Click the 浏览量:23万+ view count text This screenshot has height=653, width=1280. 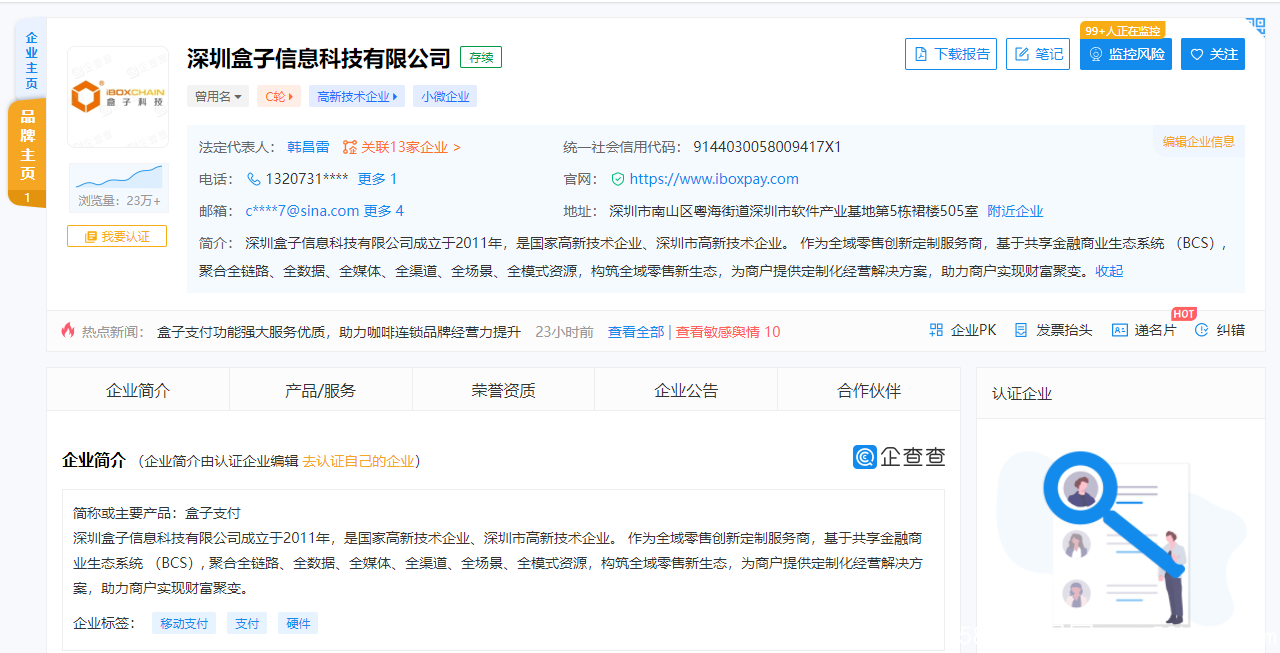pyautogui.click(x=119, y=201)
